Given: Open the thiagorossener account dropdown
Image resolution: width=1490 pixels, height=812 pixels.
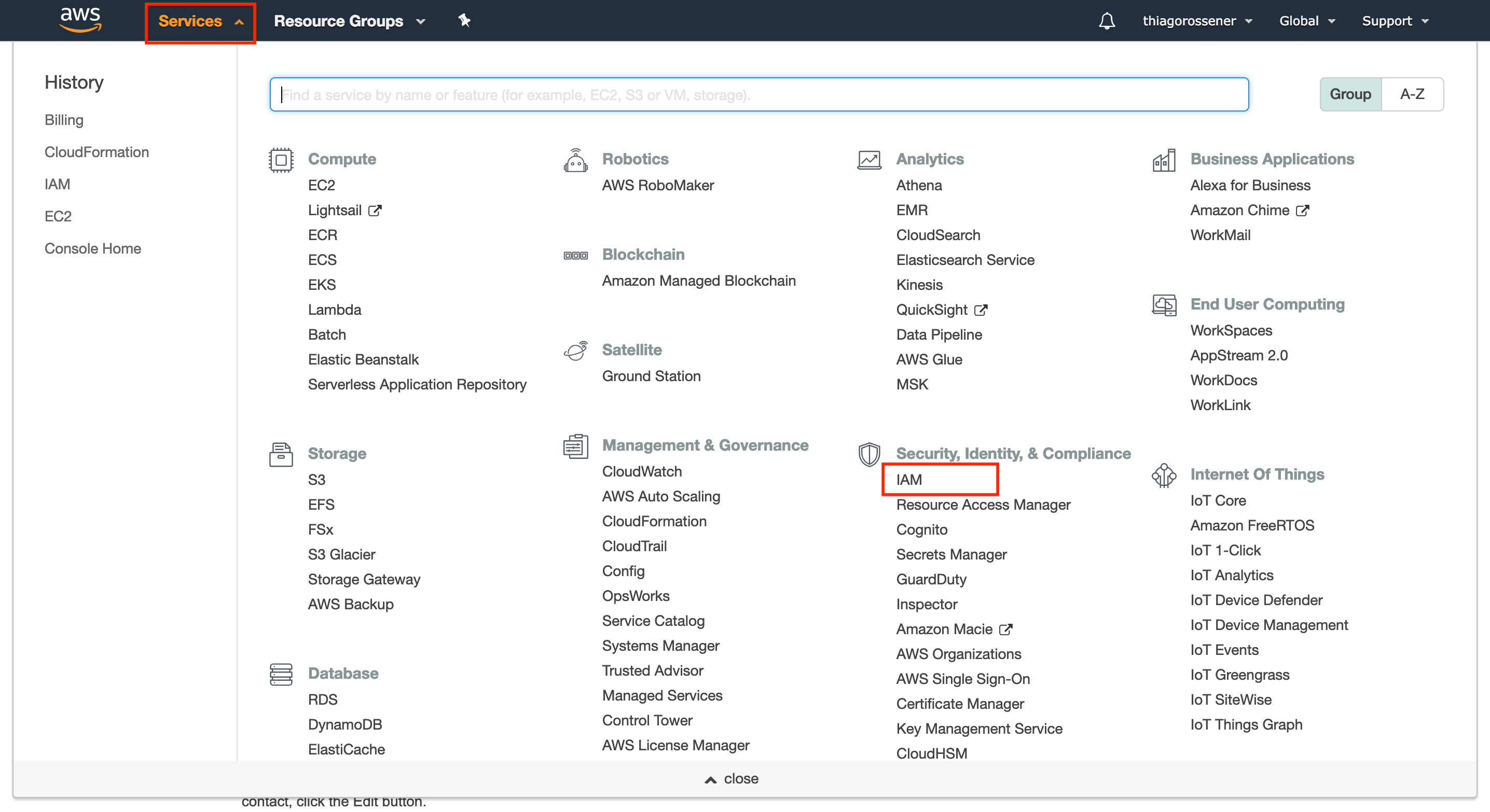Looking at the screenshot, I should pyautogui.click(x=1197, y=21).
